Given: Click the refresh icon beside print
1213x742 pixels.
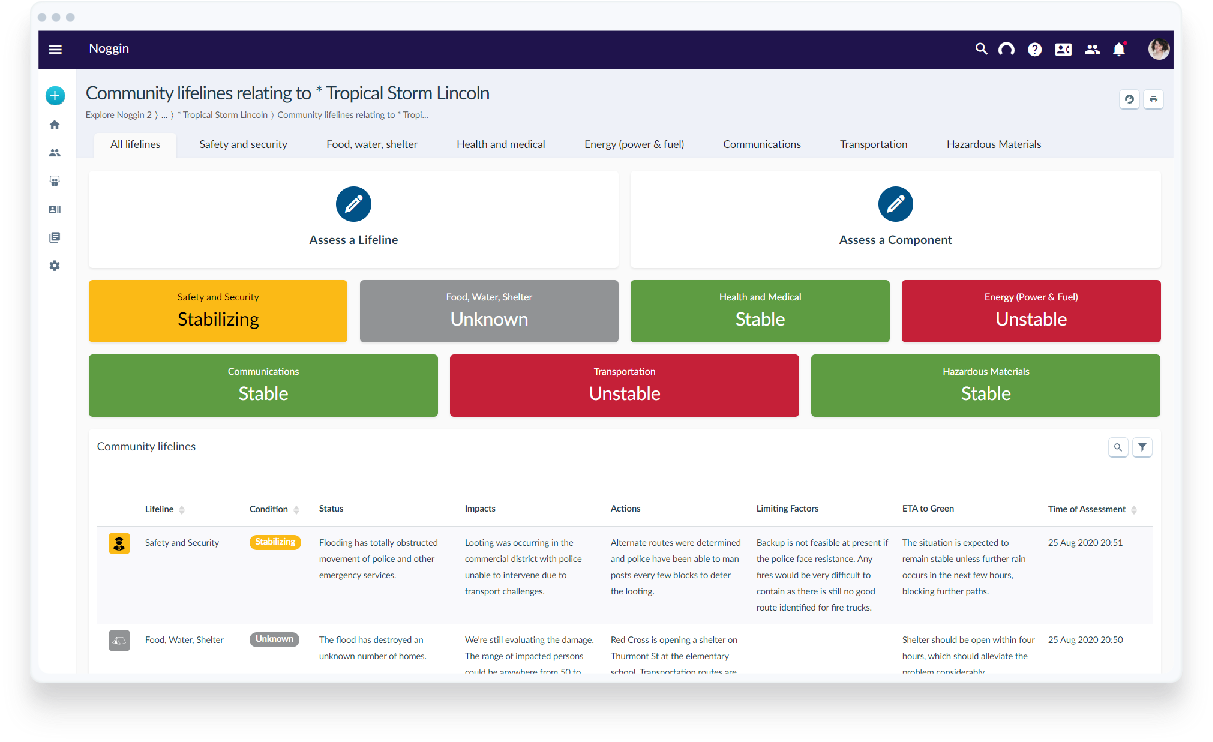Looking at the screenshot, I should click(1129, 99).
